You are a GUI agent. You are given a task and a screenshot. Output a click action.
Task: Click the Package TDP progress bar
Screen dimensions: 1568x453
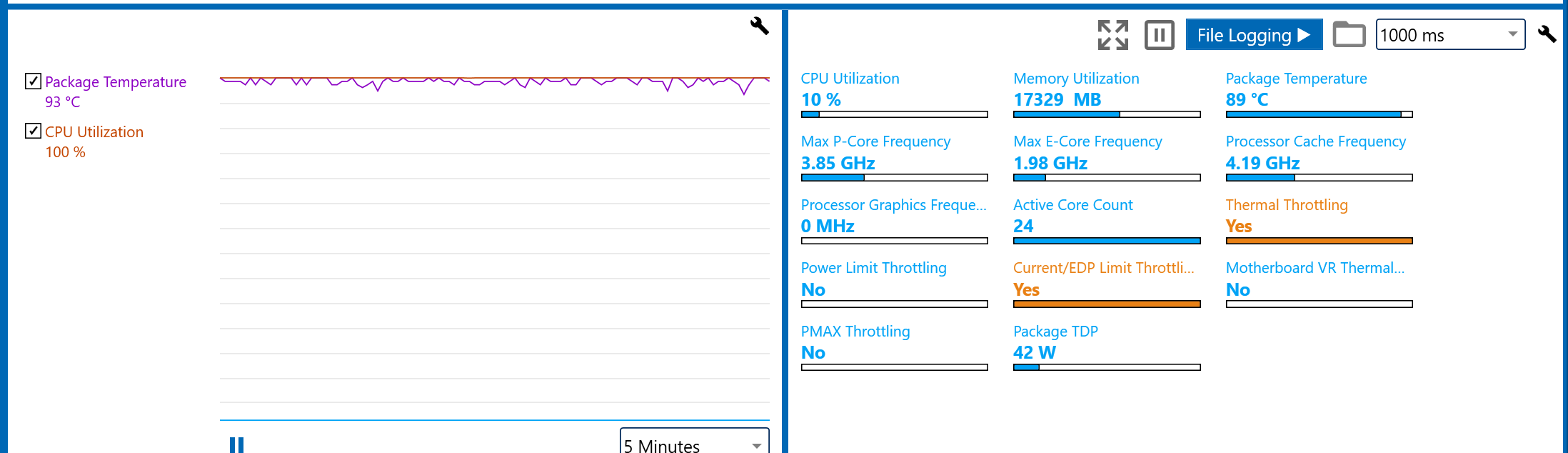click(x=1106, y=367)
